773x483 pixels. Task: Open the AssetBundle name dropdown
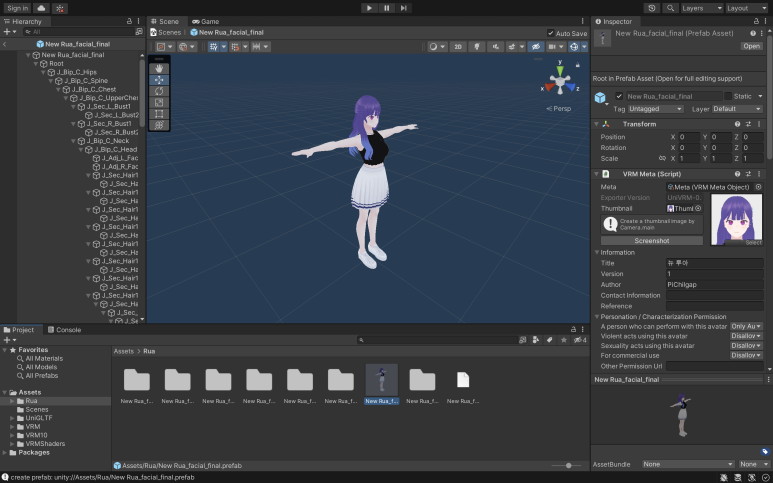(688, 464)
